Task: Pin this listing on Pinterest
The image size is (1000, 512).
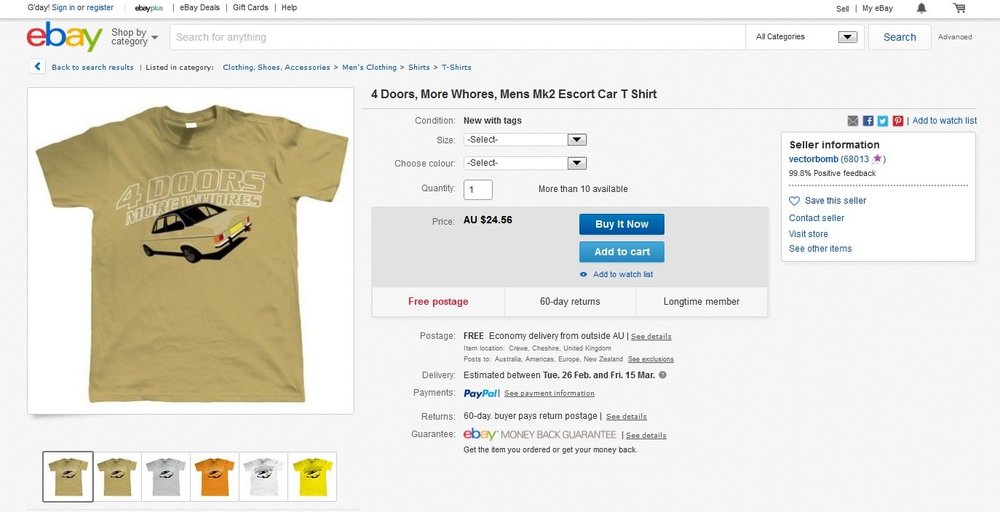Action: click(x=898, y=121)
